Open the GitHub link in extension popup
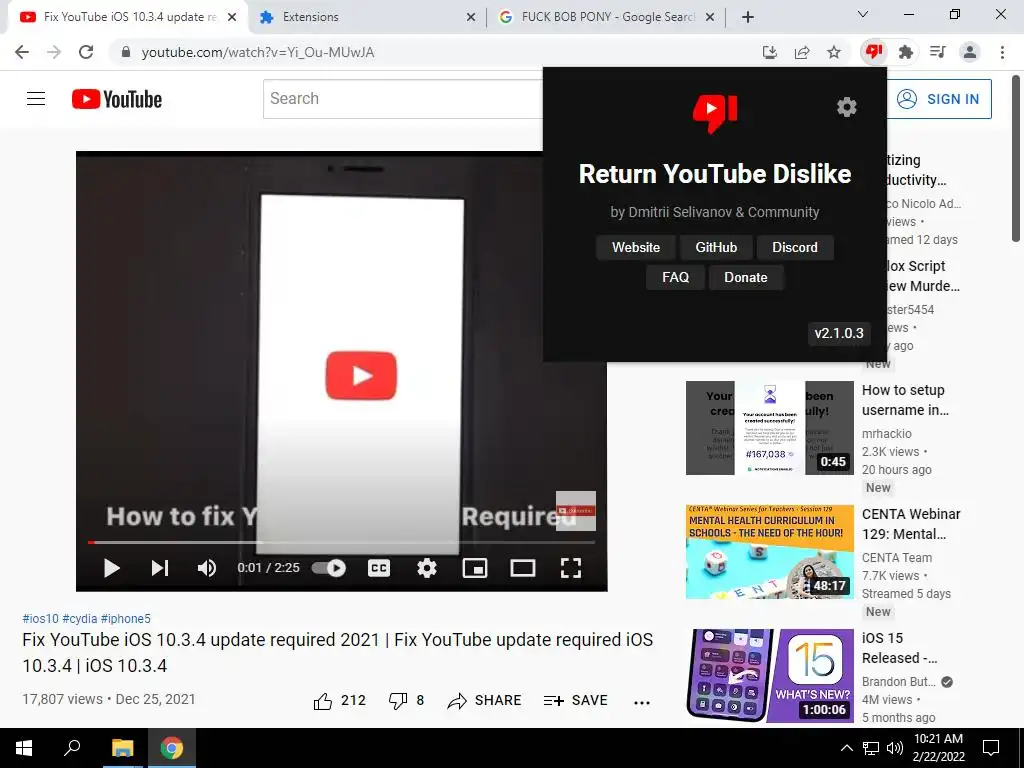This screenshot has width=1024, height=768. (716, 247)
